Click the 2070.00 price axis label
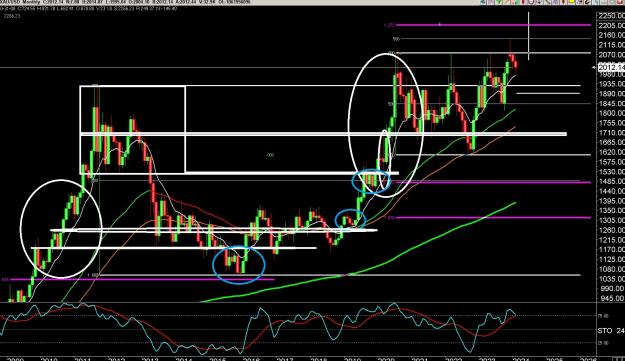Image resolution: width=625 pixels, height=361 pixels. click(x=611, y=54)
